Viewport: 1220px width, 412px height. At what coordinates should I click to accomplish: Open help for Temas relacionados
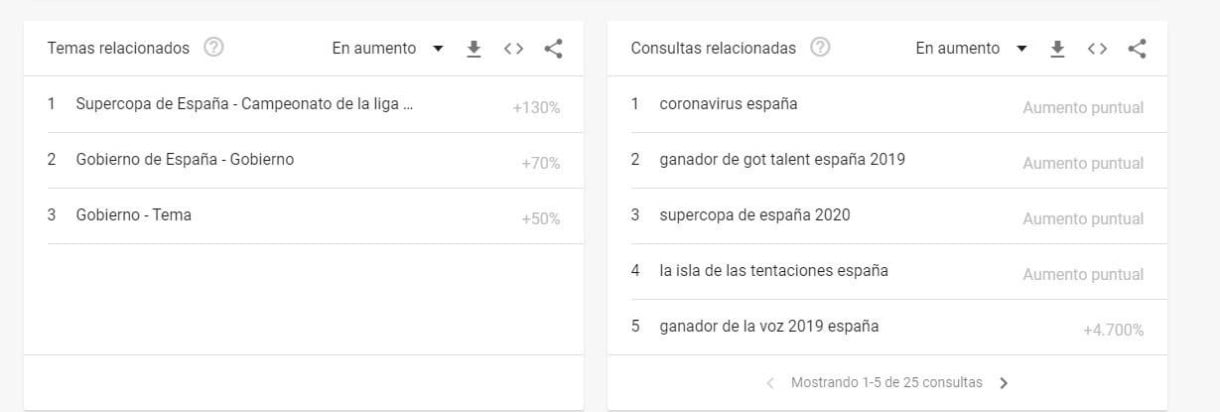pyautogui.click(x=212, y=49)
